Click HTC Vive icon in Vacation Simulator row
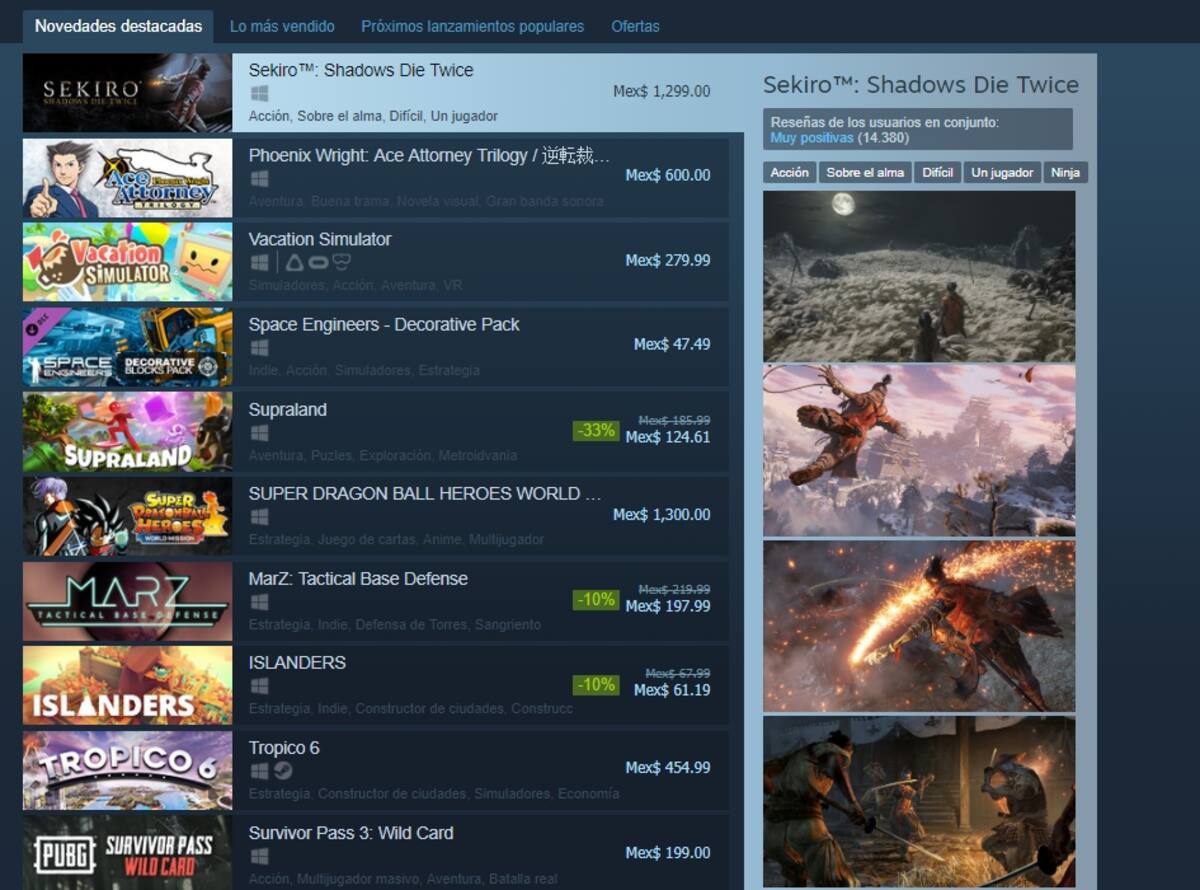This screenshot has width=1200, height=890. click(x=294, y=262)
